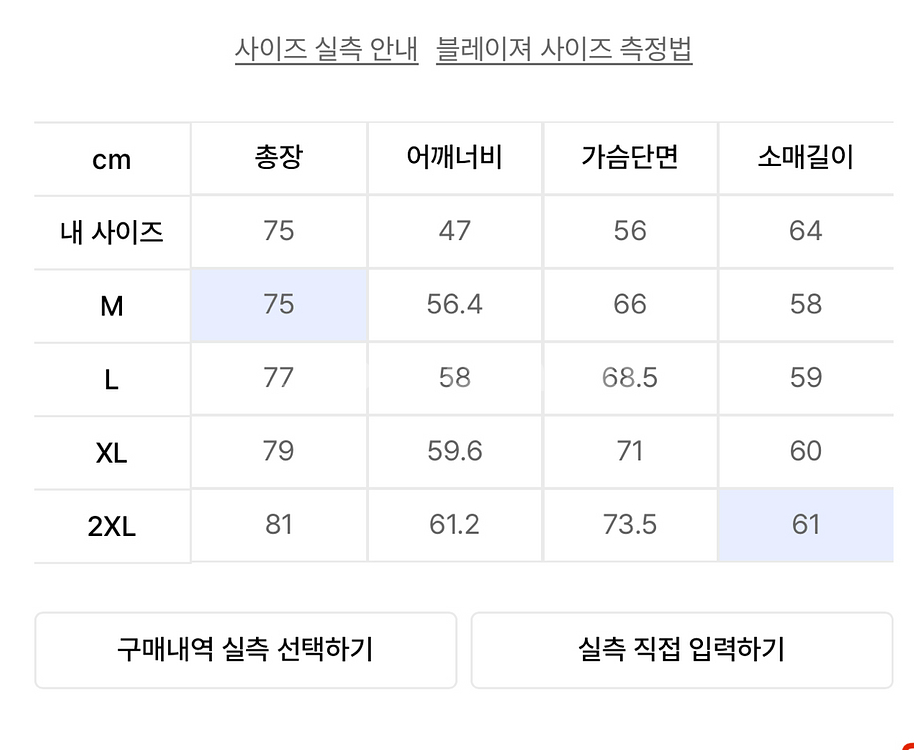
Task: Click the 구매내역 실측 선택하기 button
Action: (x=245, y=650)
